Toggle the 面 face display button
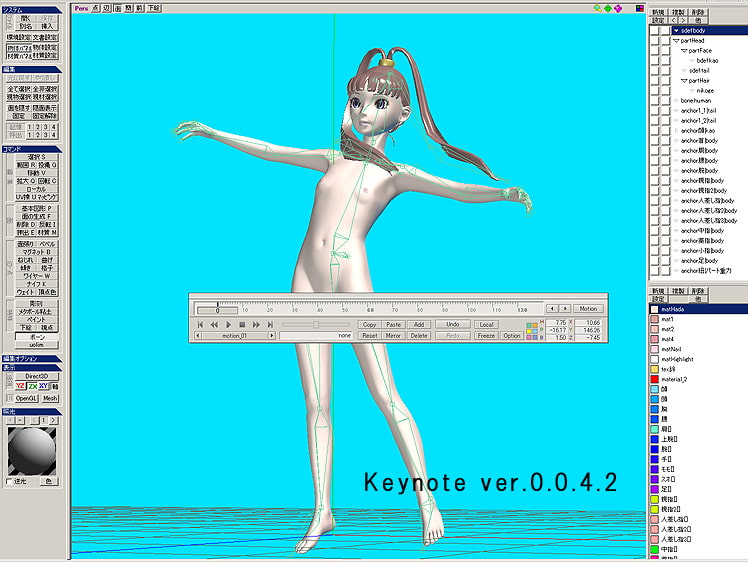This screenshot has width=748, height=562. (117, 9)
